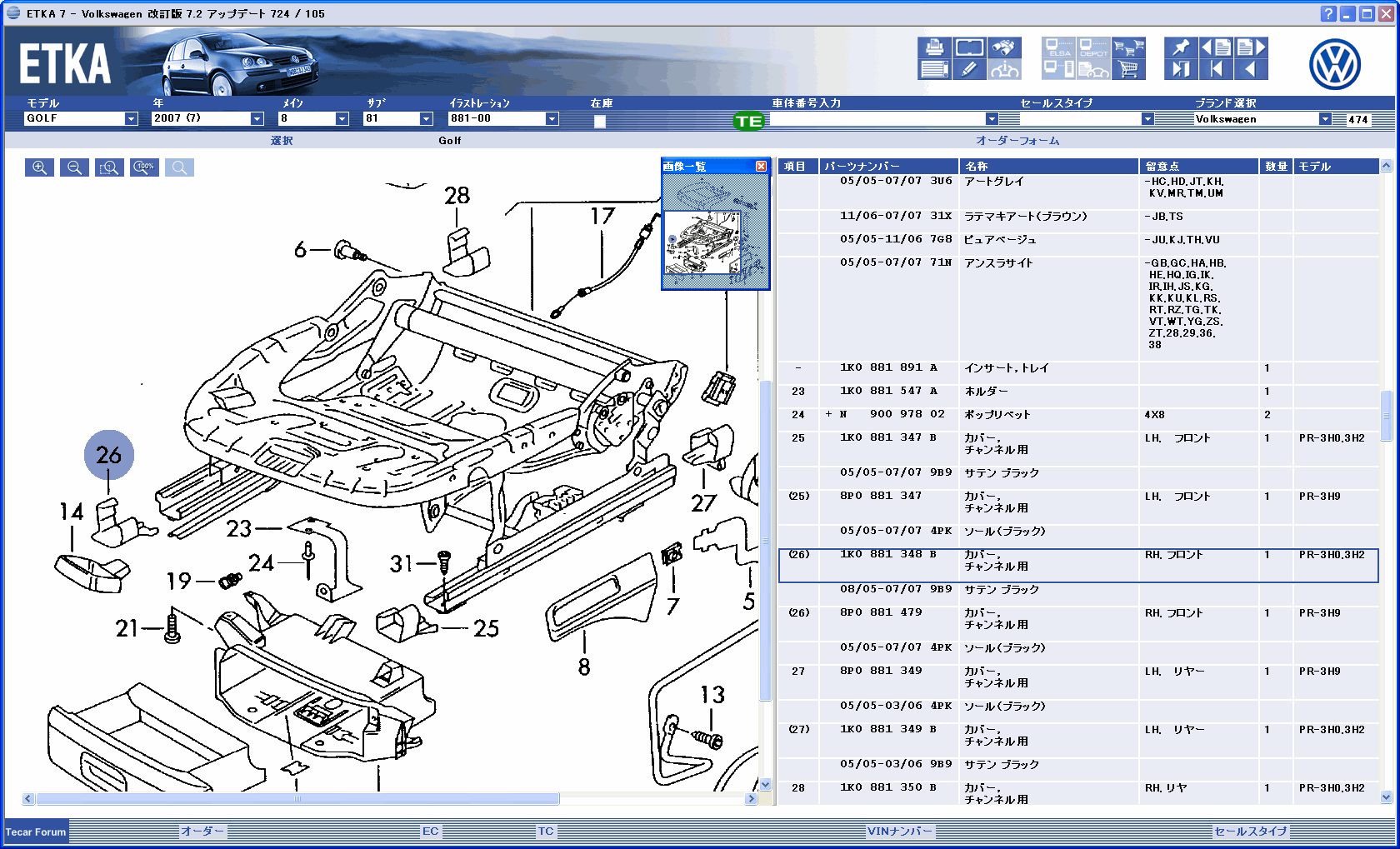The width and height of the screenshot is (1400, 849).
Task: Click the Volkswagen logo
Action: [1334, 64]
